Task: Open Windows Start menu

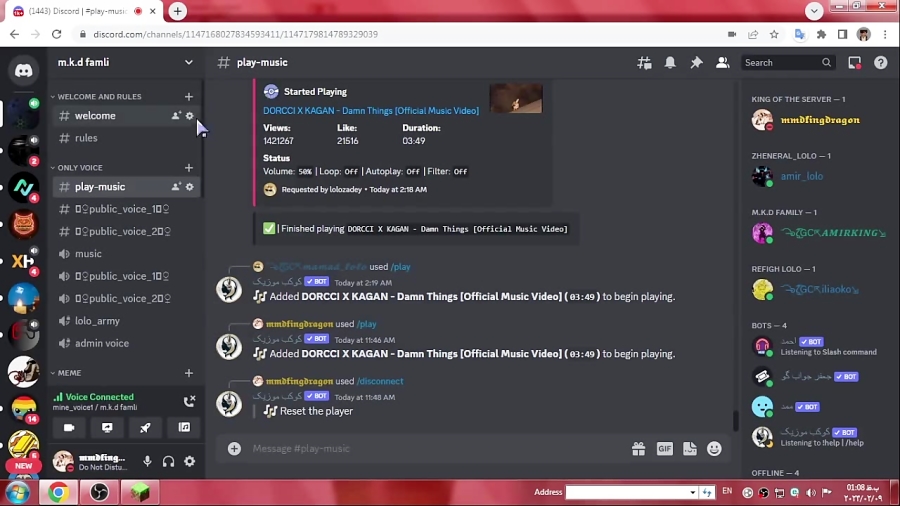Action: (x=17, y=493)
